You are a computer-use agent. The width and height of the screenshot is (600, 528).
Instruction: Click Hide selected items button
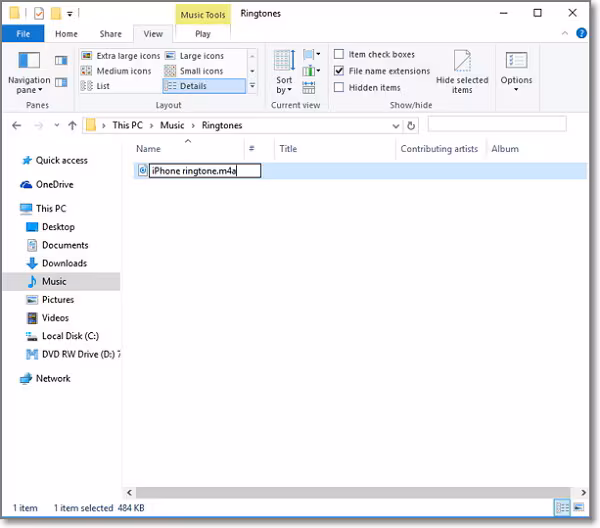[x=462, y=72]
